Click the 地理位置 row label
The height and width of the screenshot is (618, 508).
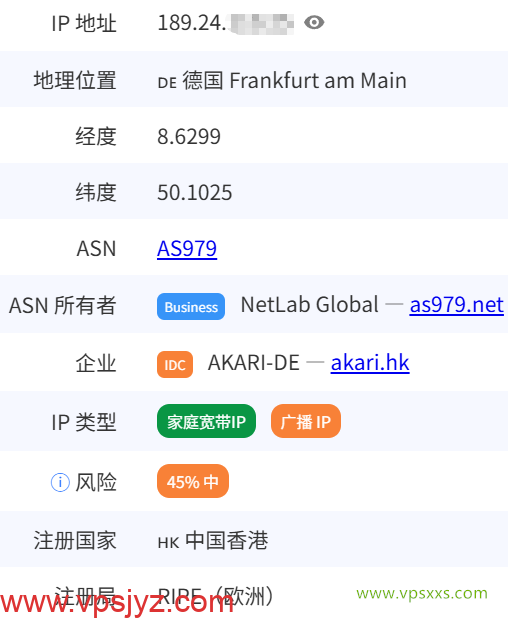click(75, 80)
